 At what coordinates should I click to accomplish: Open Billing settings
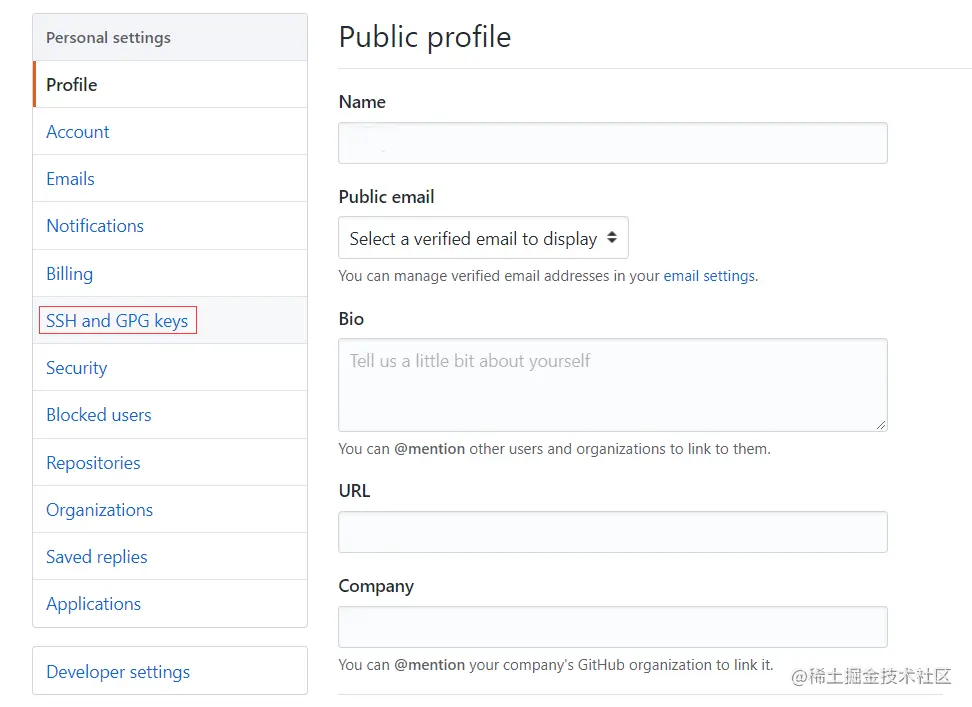[x=69, y=274]
